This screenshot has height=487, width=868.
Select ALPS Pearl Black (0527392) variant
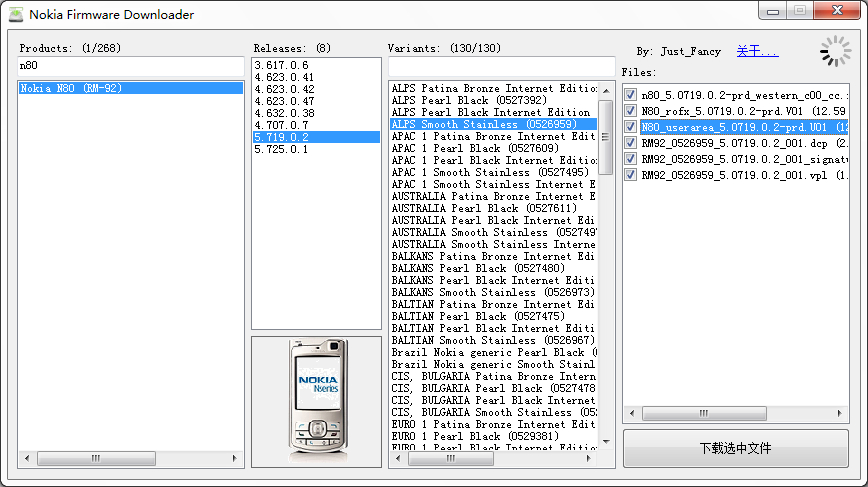493,100
